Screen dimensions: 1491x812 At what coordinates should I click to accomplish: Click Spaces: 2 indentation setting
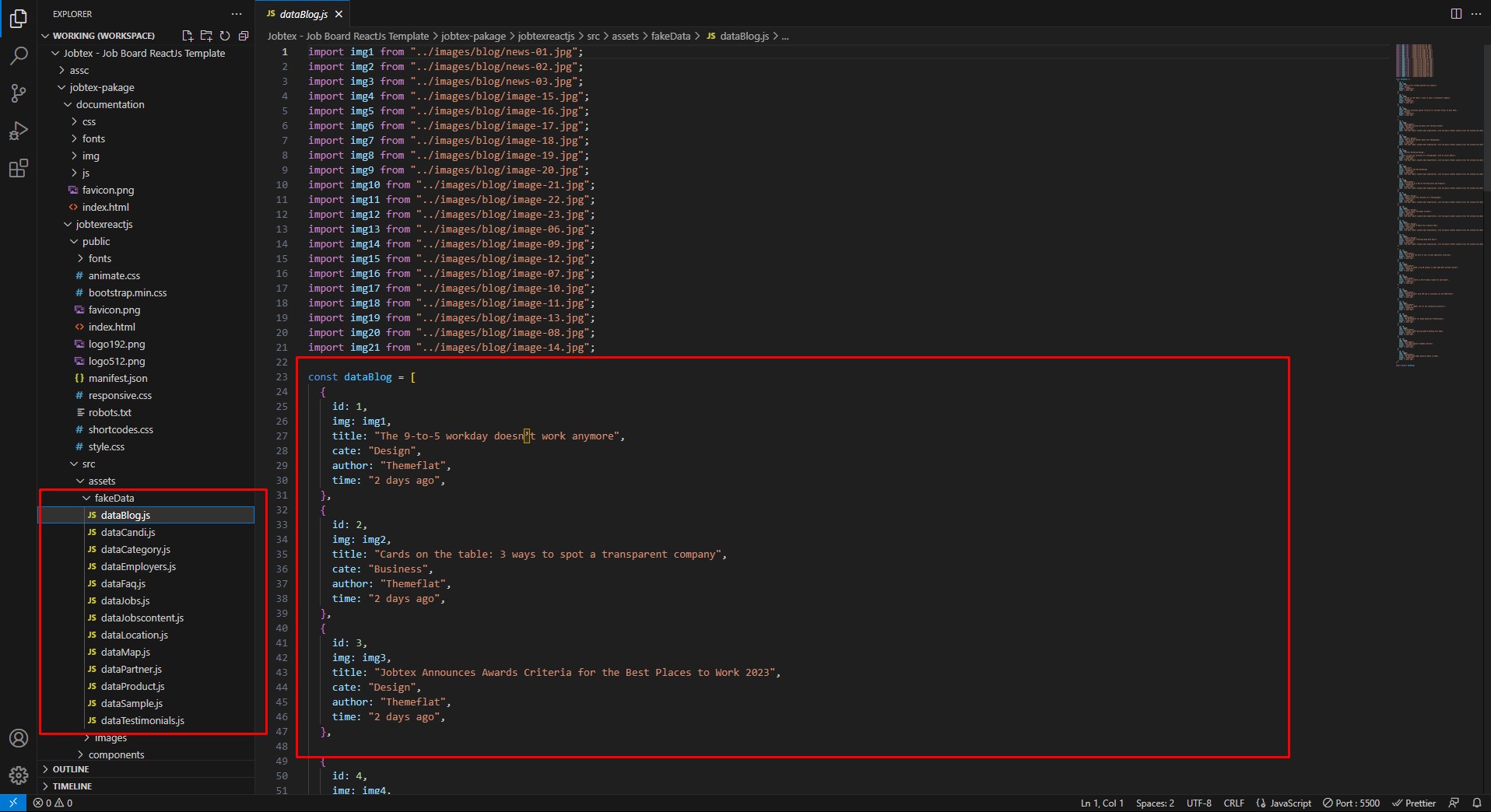click(1154, 803)
